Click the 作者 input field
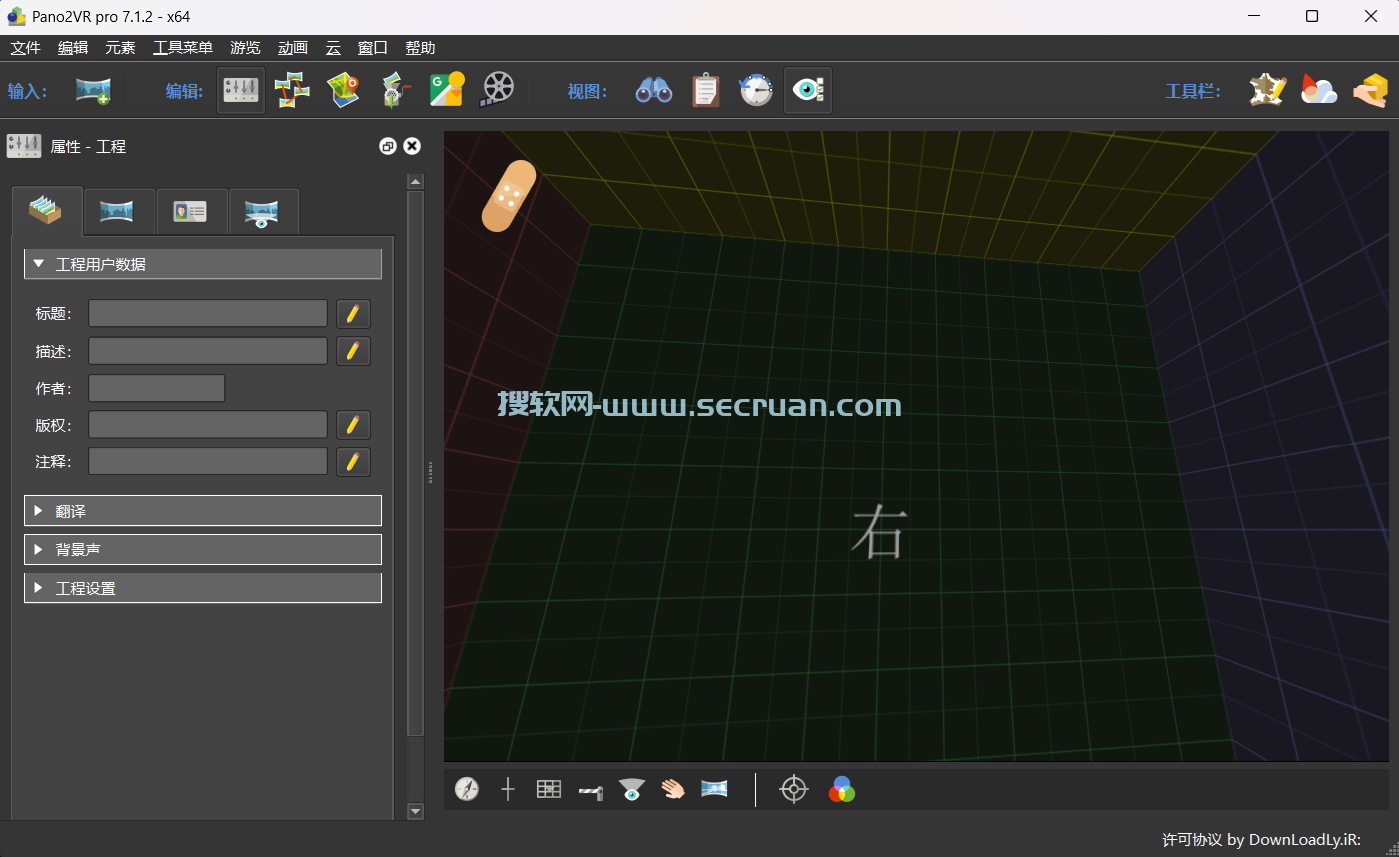Image resolution: width=1399 pixels, height=857 pixels. (157, 388)
